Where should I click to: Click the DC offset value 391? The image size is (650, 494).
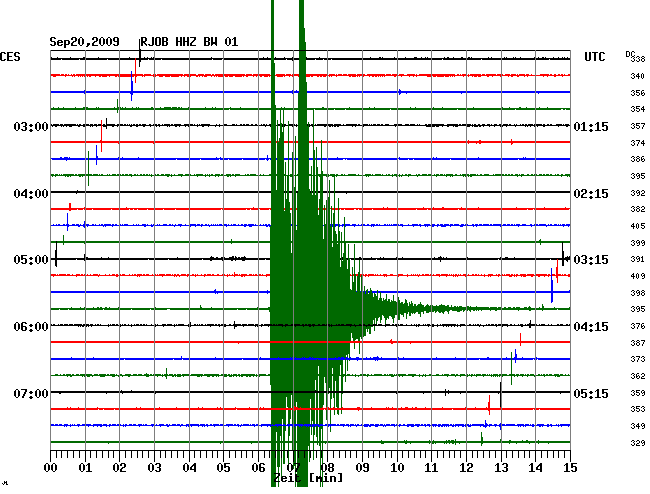tap(638, 259)
